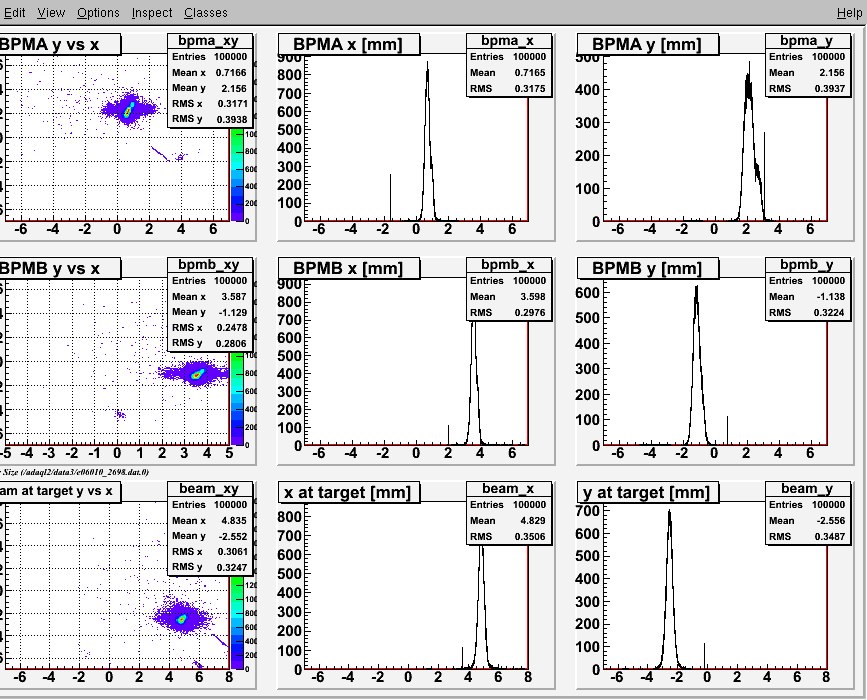
Task: Click the beam_x stats box header
Action: (x=508, y=488)
